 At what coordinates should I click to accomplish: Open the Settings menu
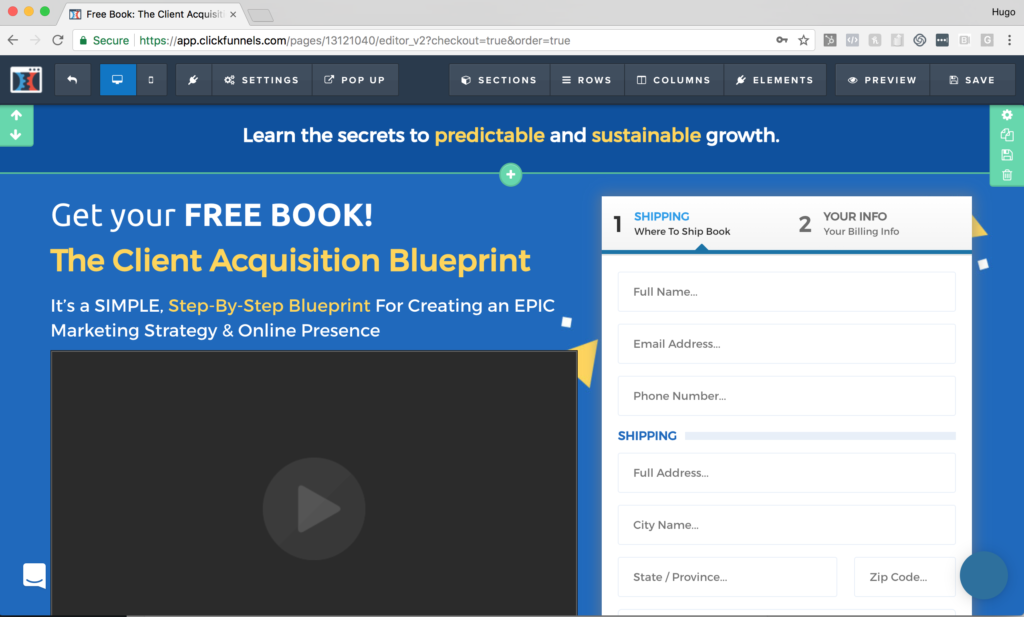pos(262,80)
